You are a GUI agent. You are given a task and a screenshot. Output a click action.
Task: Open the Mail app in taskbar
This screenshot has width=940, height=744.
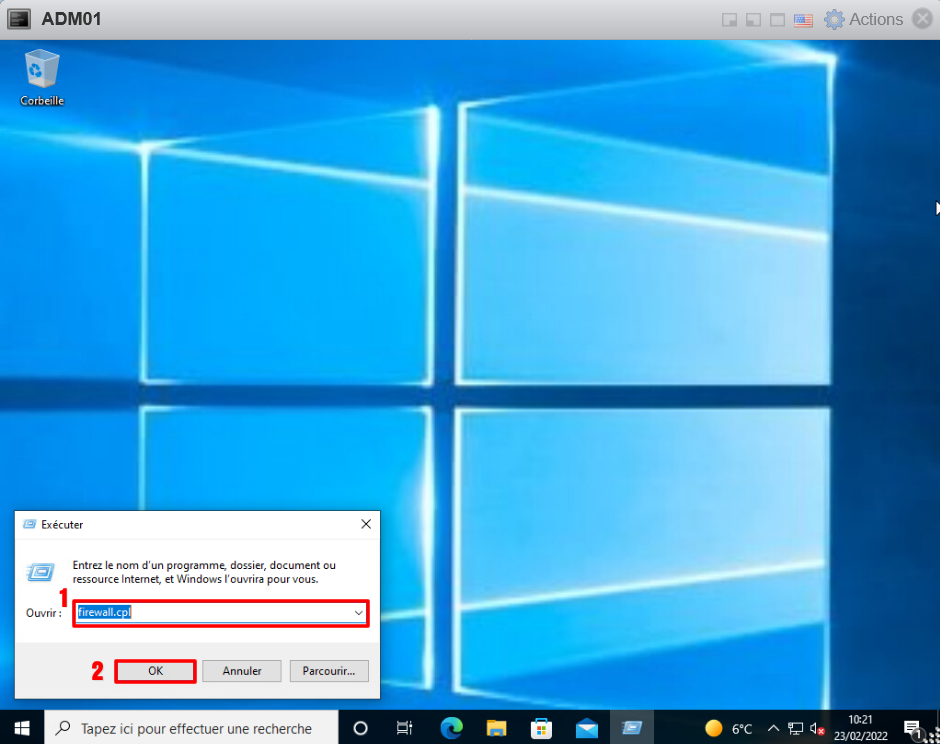(586, 728)
